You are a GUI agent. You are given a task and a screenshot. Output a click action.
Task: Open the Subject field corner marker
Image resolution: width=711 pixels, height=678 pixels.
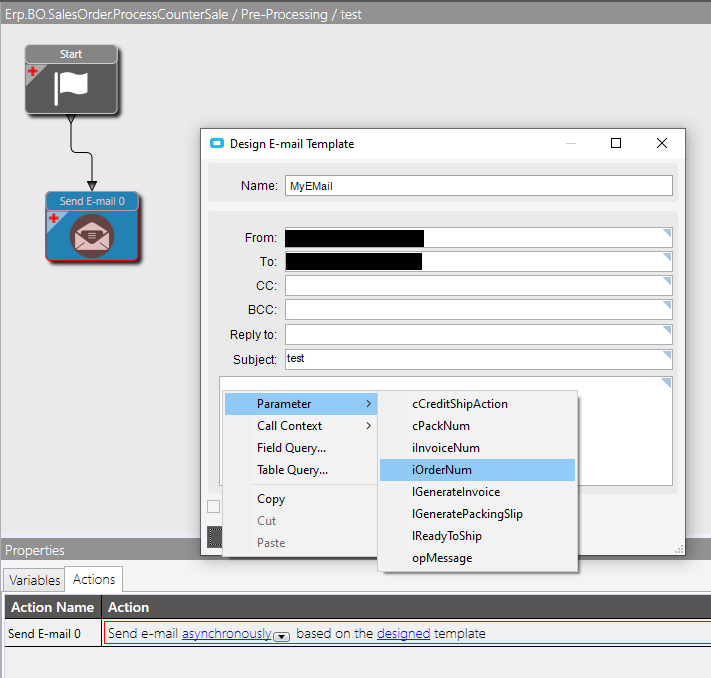point(667,354)
